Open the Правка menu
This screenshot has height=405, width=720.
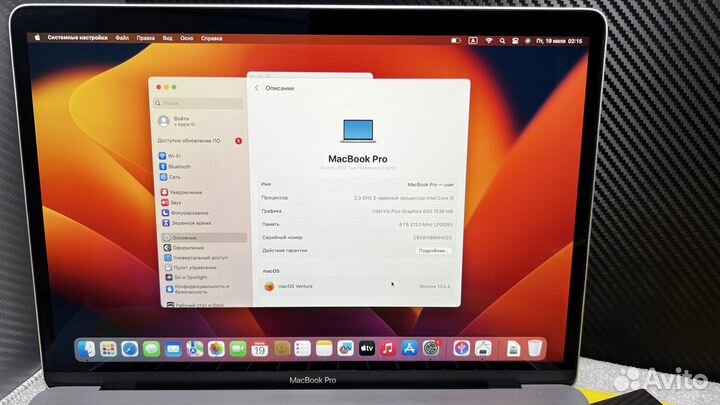[146, 38]
